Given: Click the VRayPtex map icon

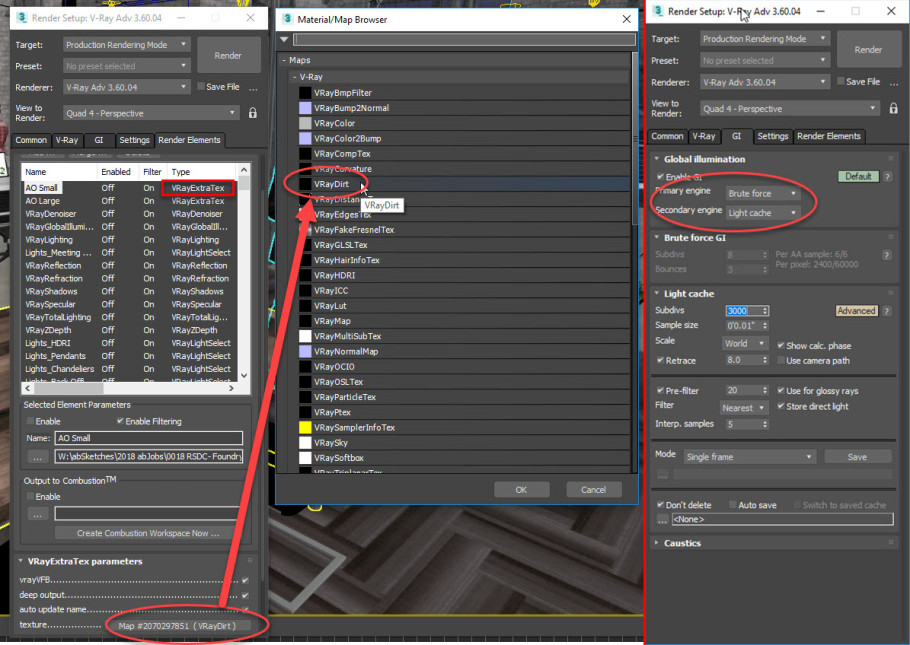Looking at the screenshot, I should 305,412.
